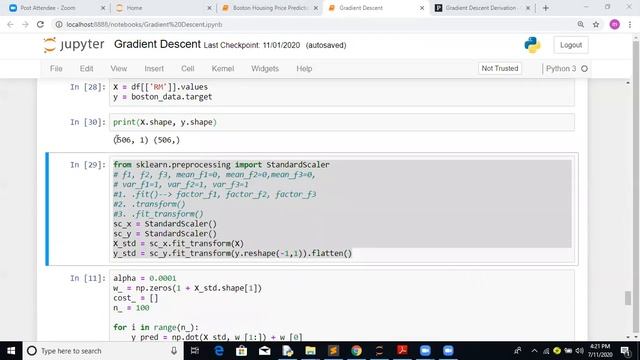Open Microsoft Store from the taskbar
The width and height of the screenshot is (640, 360).
point(241,351)
